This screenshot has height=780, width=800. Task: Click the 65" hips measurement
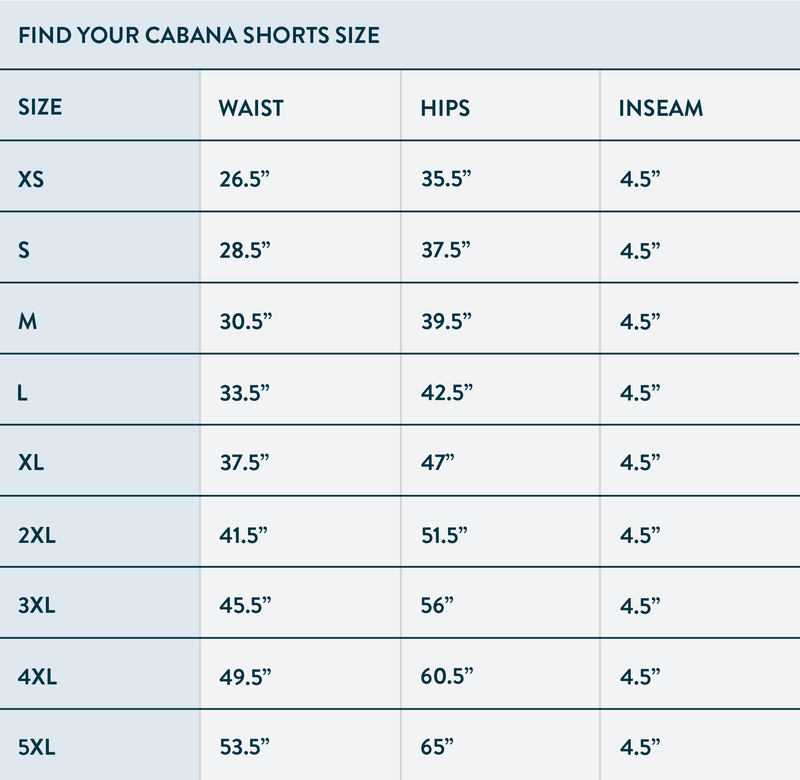pos(438,747)
